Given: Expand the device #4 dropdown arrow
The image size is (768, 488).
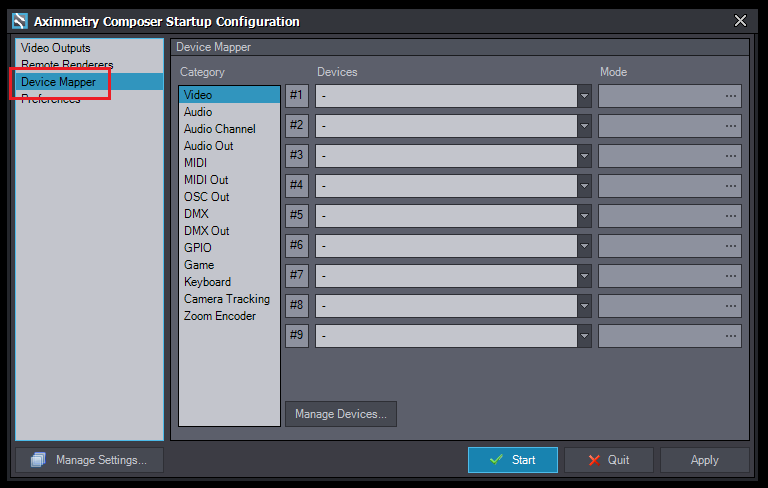Looking at the screenshot, I should click(x=584, y=186).
